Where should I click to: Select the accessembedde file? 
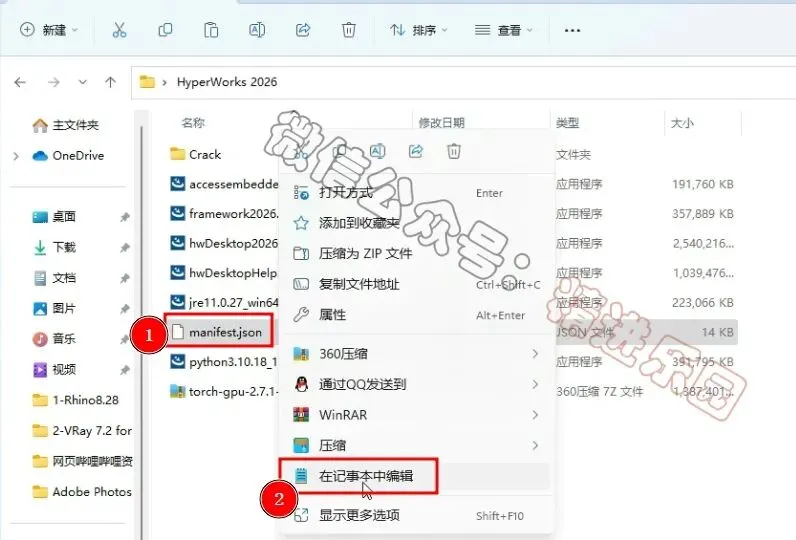(x=224, y=184)
